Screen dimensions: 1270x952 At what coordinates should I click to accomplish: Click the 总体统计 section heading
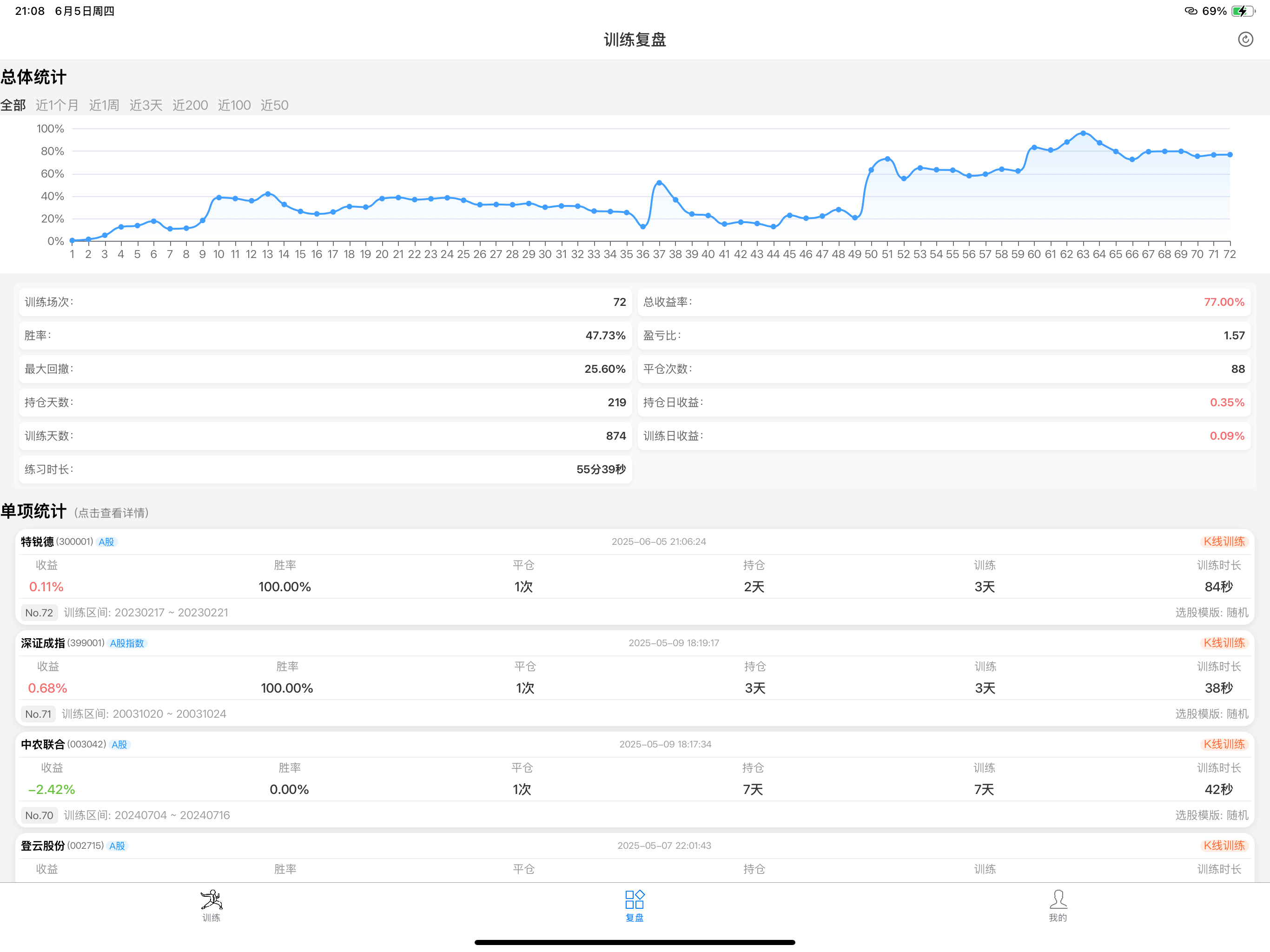(33, 77)
